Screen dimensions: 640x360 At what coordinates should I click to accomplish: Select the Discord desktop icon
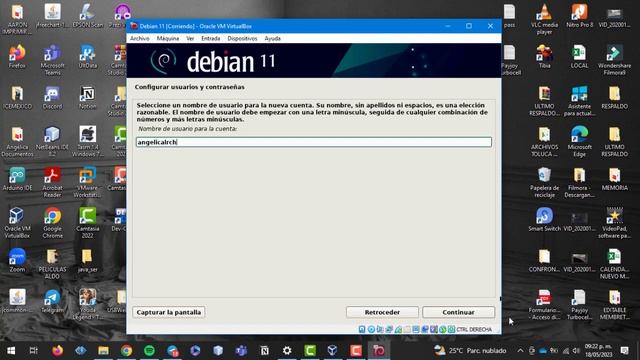pyautogui.click(x=52, y=98)
